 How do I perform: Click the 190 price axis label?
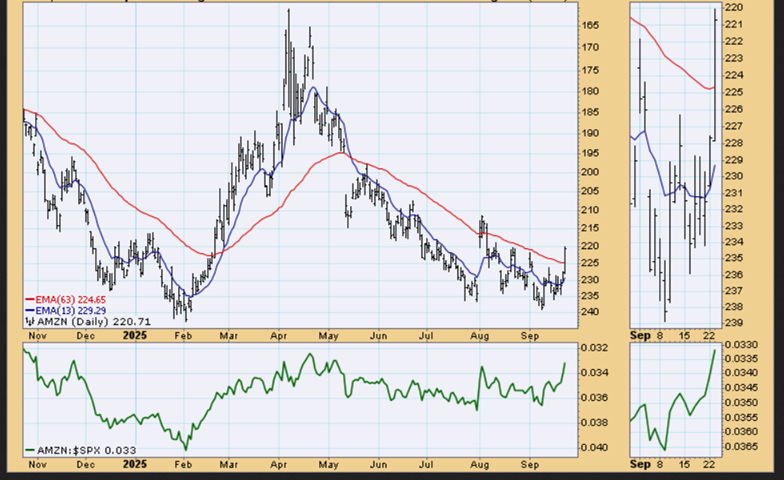(591, 133)
